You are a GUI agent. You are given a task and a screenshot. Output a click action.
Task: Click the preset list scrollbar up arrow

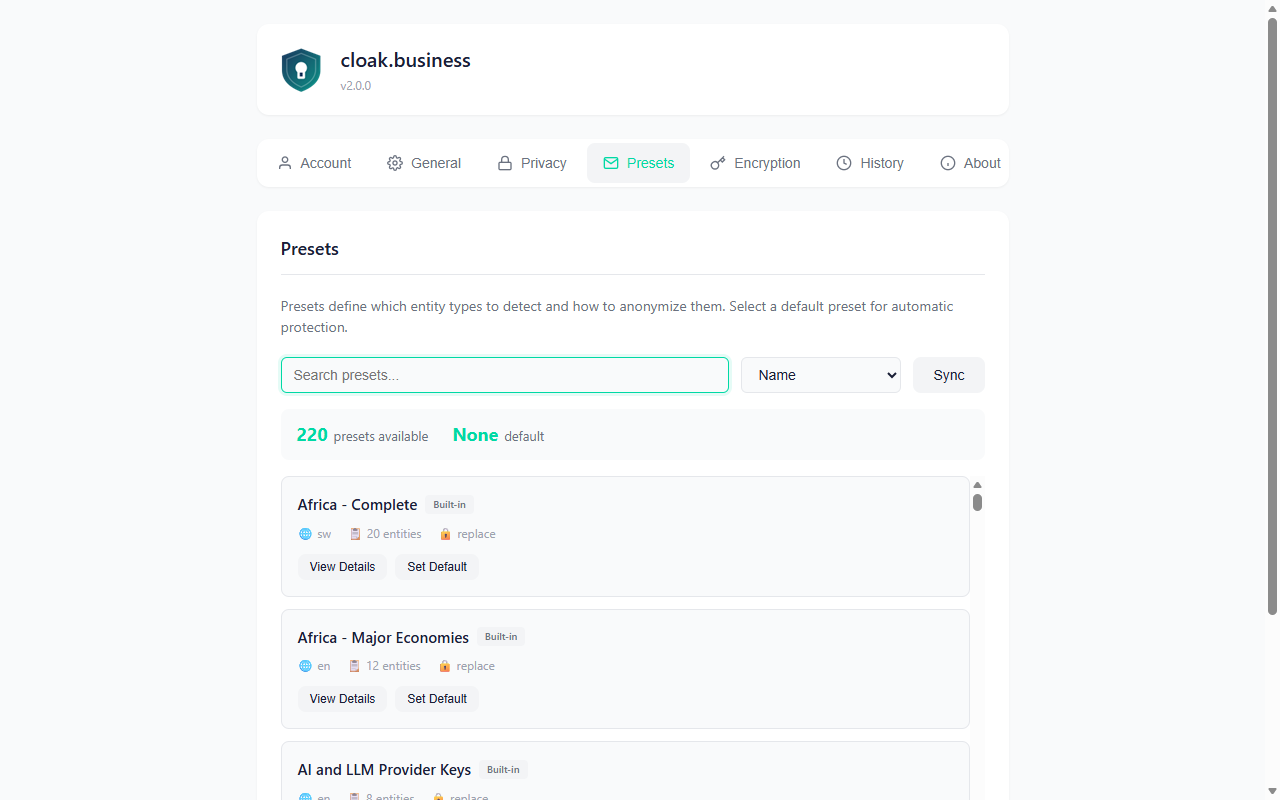977,485
